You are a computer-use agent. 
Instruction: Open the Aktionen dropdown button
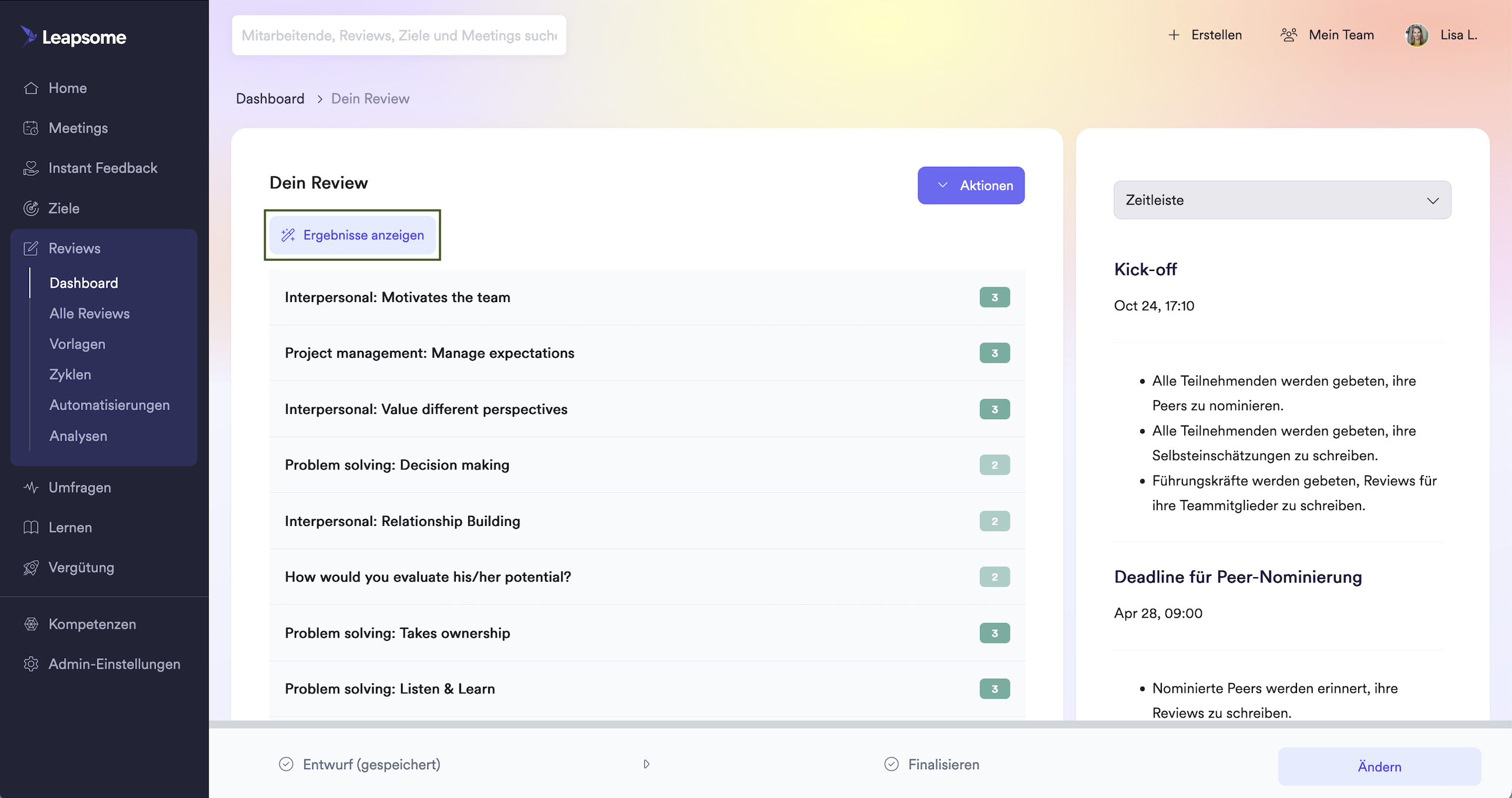coord(971,186)
